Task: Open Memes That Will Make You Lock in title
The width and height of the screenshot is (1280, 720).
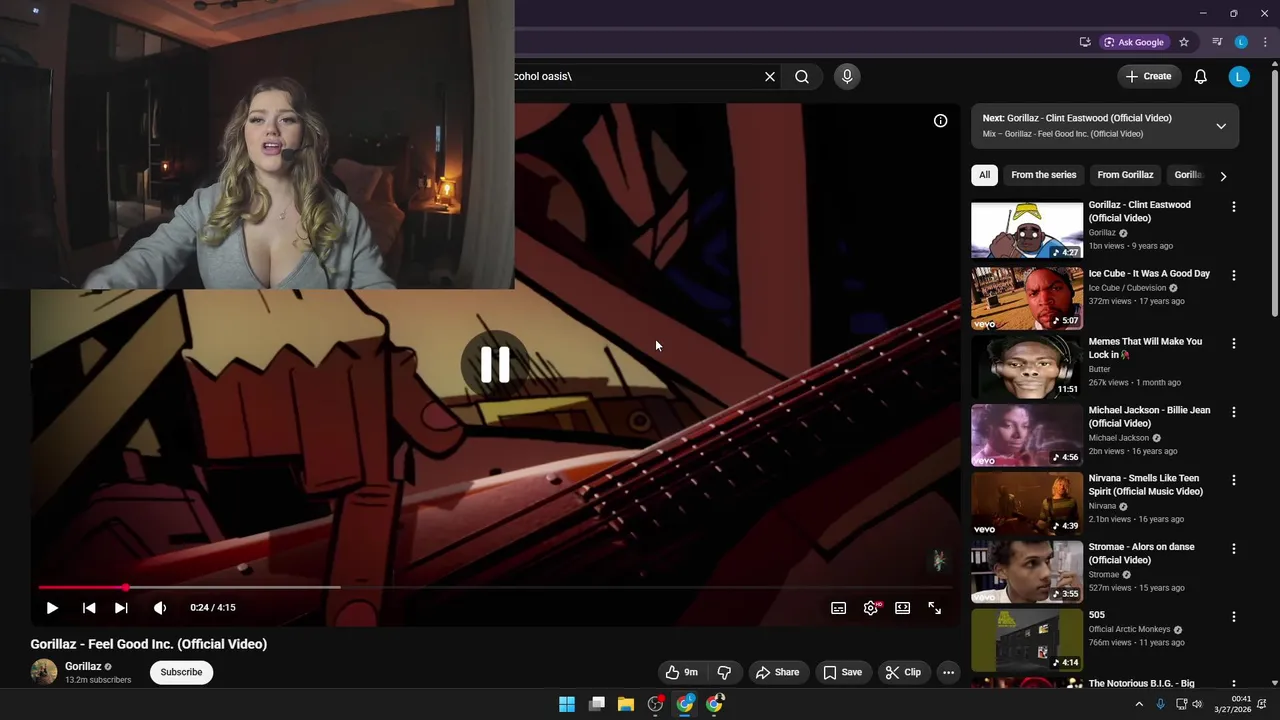Action: point(1145,348)
